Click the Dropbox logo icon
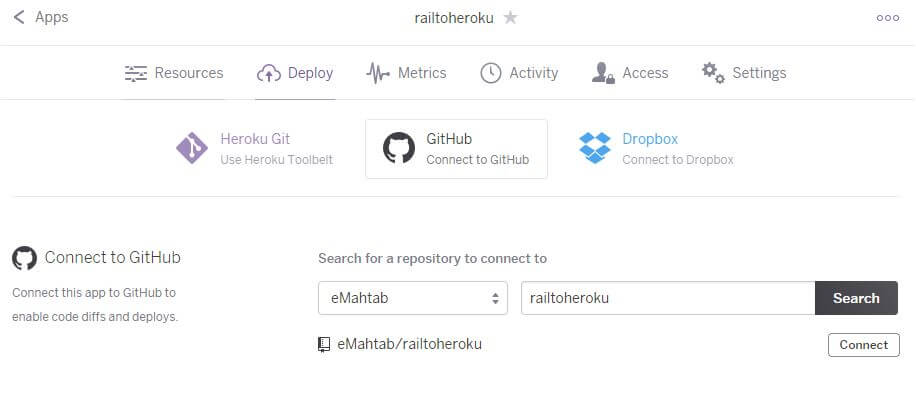The height and width of the screenshot is (396, 916). (x=595, y=148)
